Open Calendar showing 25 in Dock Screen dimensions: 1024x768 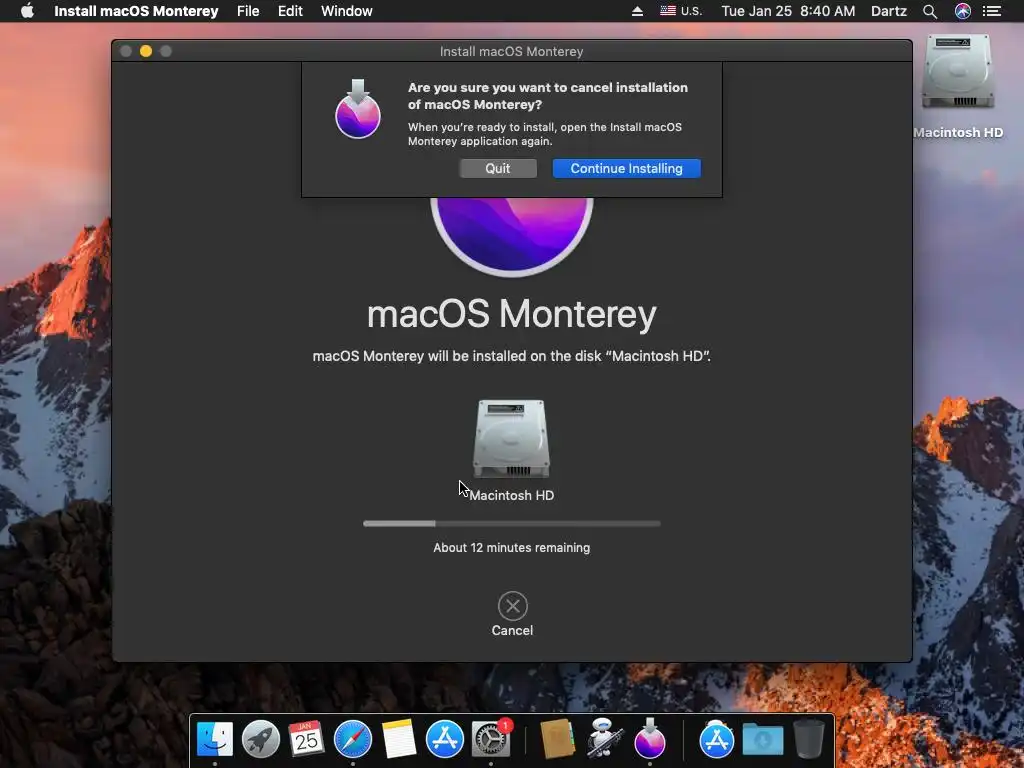pos(306,739)
